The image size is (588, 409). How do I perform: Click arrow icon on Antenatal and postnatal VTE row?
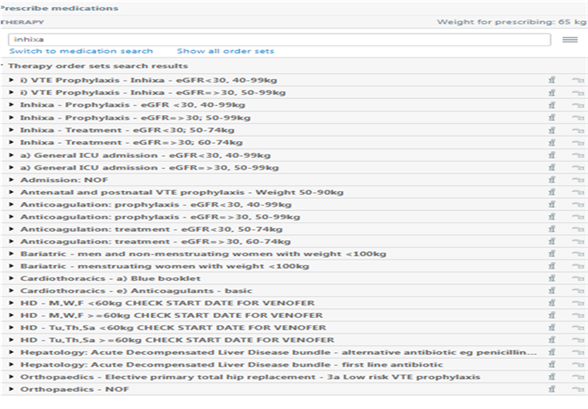[578, 192]
